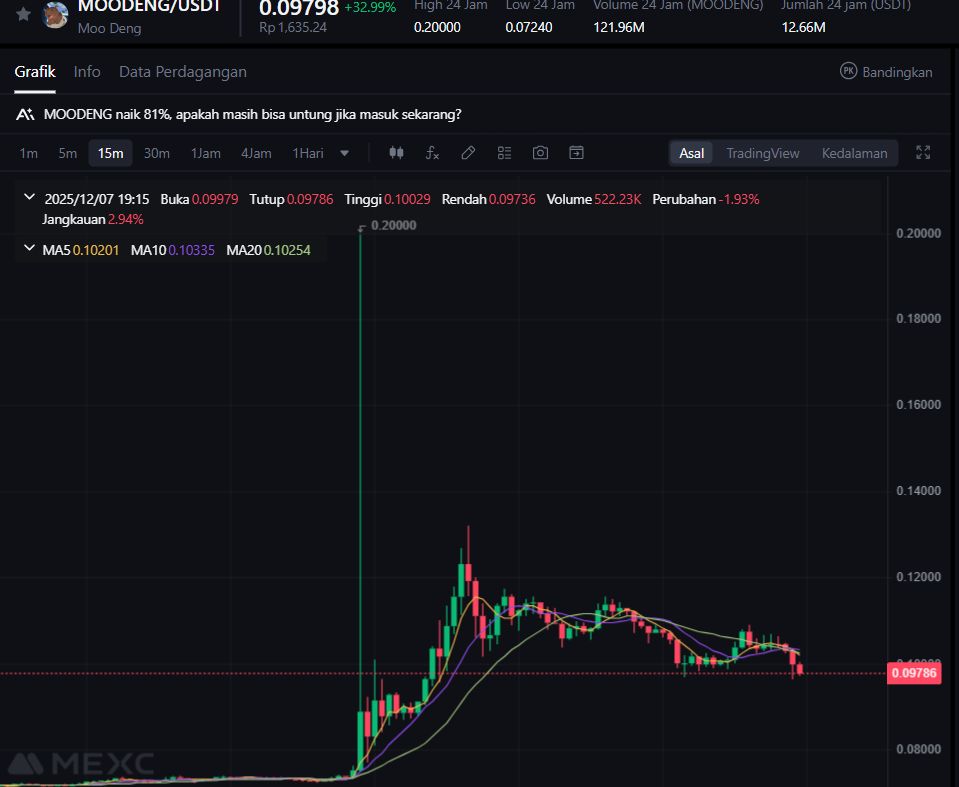Screen dimensions: 959x787
Task: Switch chart mode to Kedalaman
Action: (854, 153)
